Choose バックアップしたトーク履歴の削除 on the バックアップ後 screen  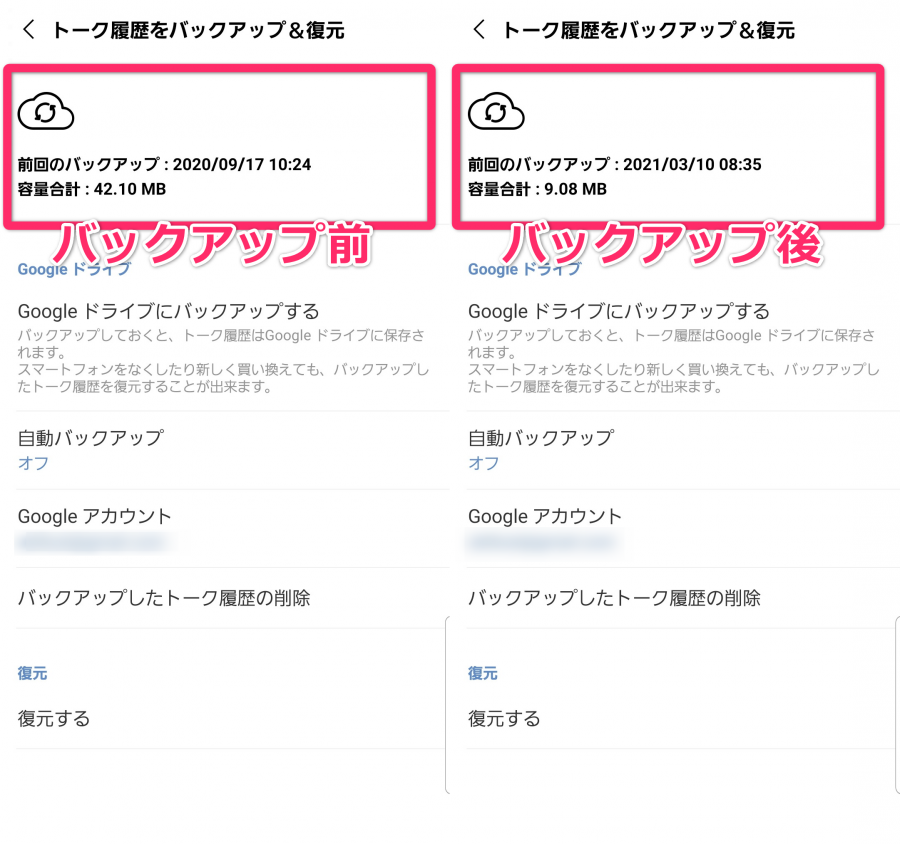(x=614, y=598)
